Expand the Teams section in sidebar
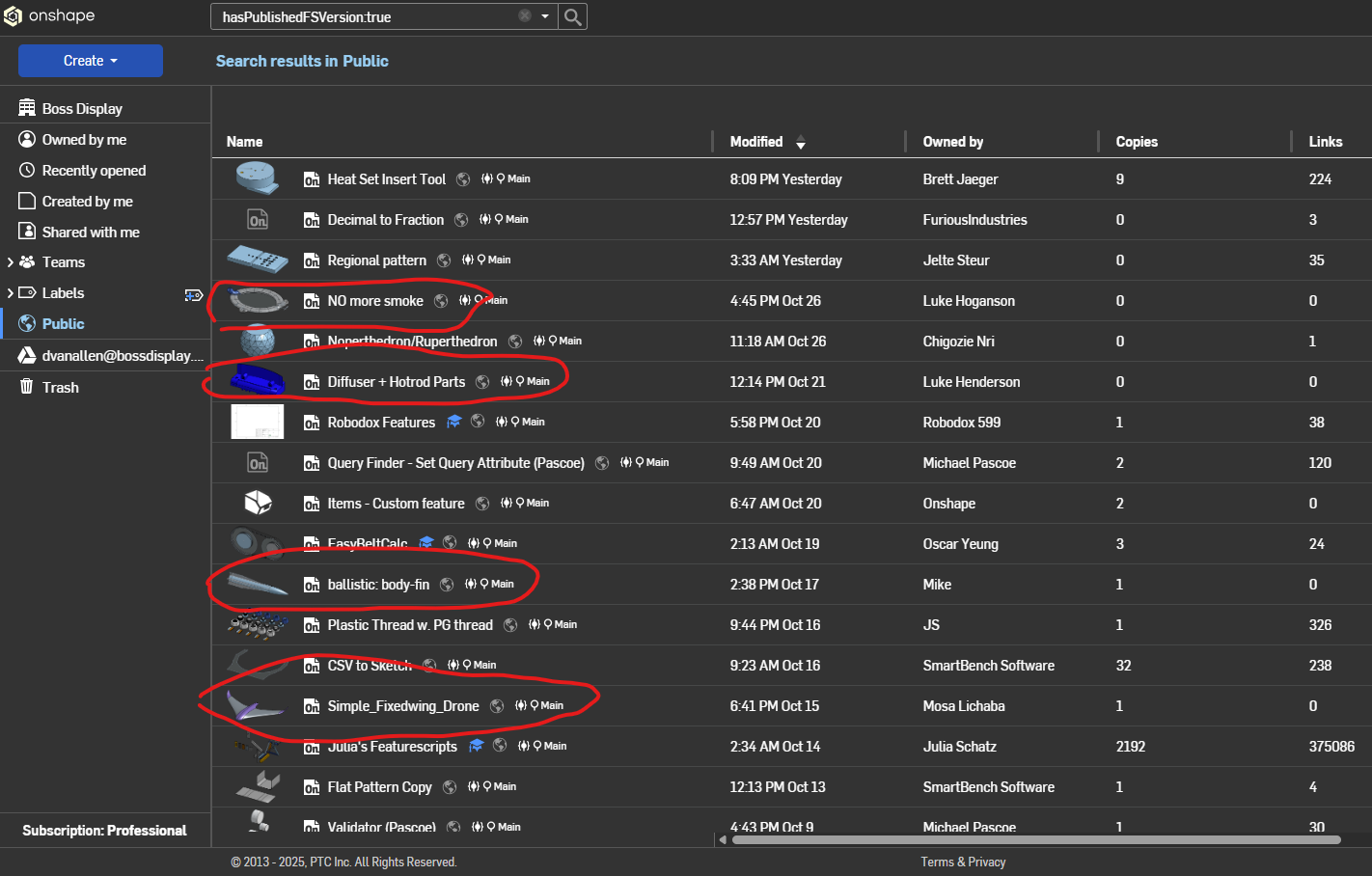This screenshot has height=876, width=1372. [x=10, y=262]
